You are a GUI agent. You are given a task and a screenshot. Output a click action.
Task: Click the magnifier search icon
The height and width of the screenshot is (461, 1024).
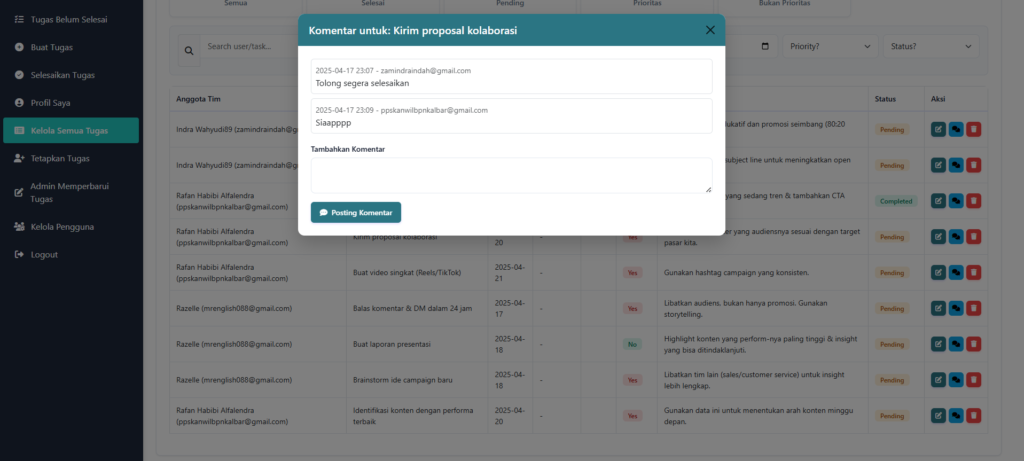(190, 48)
